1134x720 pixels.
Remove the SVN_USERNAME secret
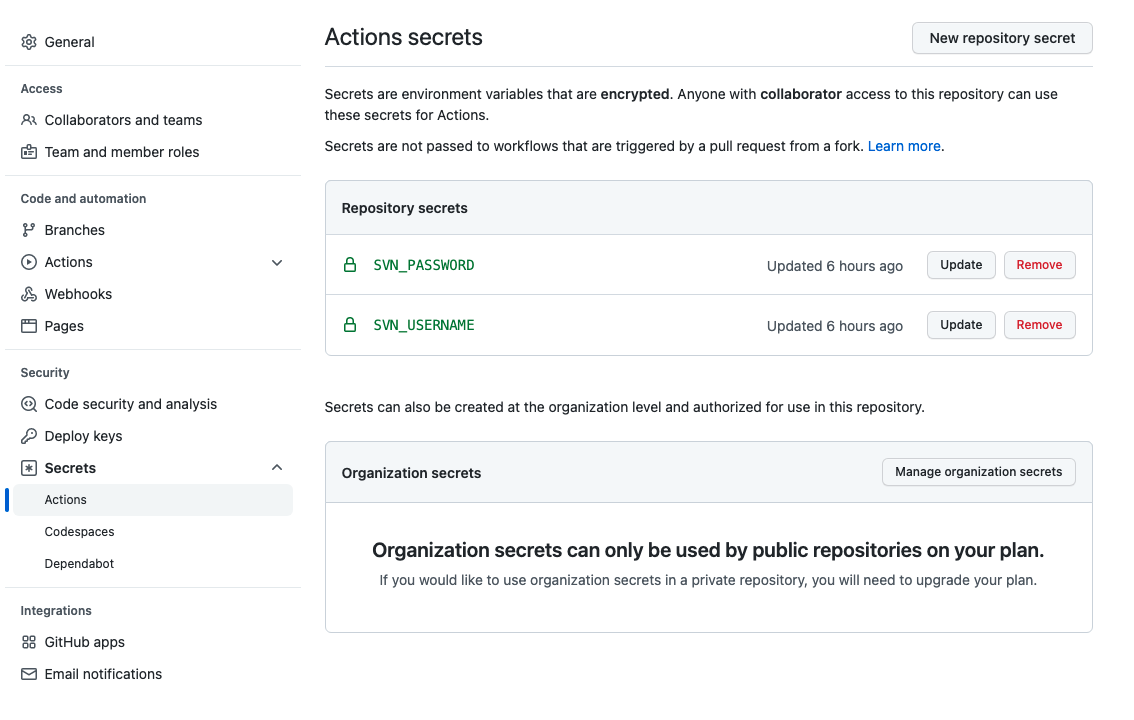(1039, 325)
